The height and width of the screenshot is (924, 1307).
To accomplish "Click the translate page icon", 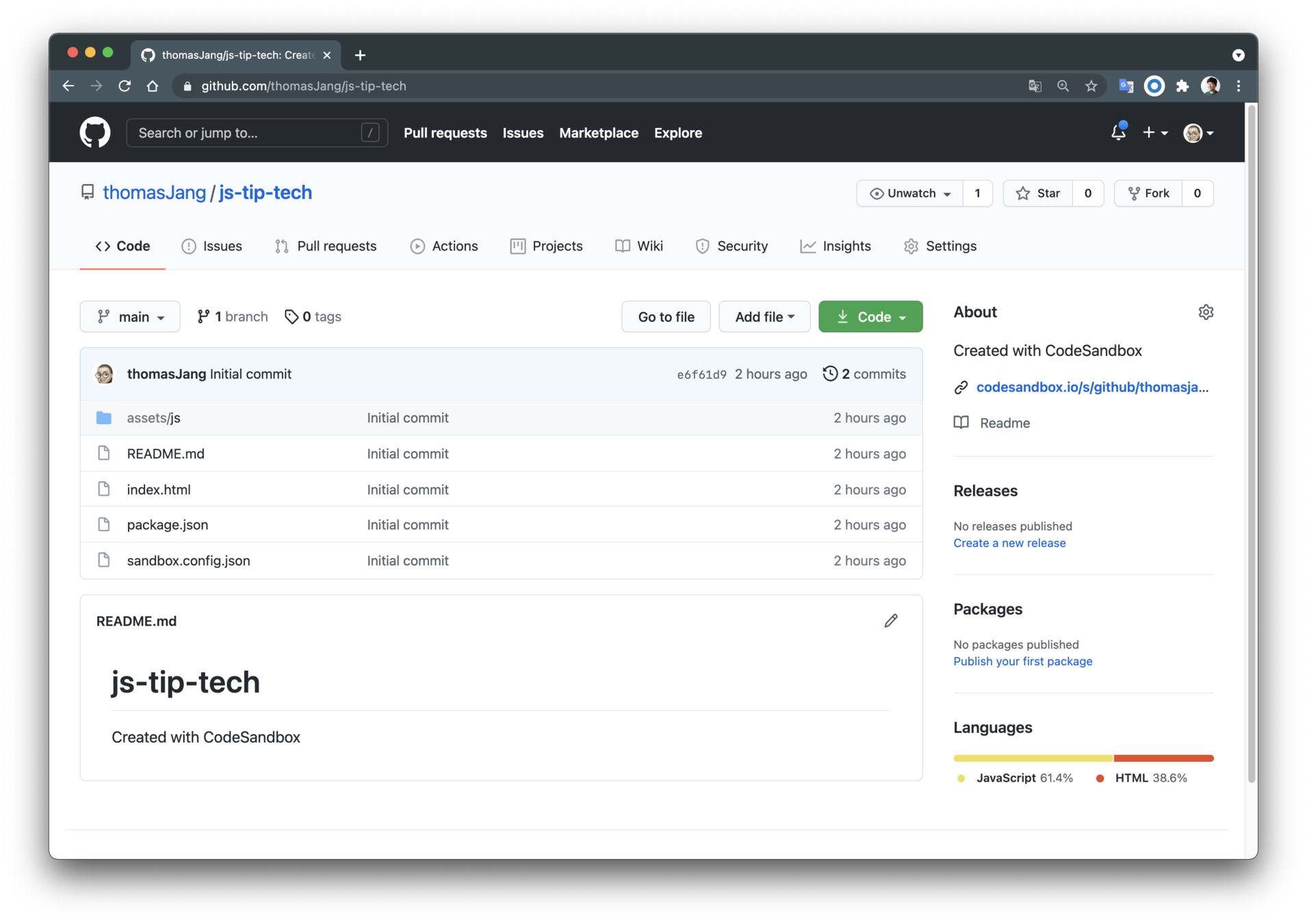I will point(1035,86).
